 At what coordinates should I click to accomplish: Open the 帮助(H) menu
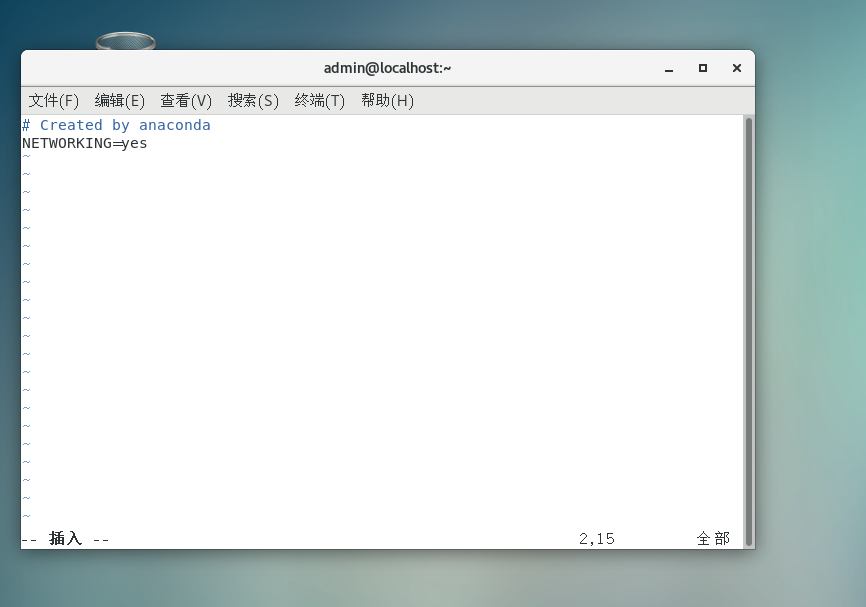coord(387,100)
